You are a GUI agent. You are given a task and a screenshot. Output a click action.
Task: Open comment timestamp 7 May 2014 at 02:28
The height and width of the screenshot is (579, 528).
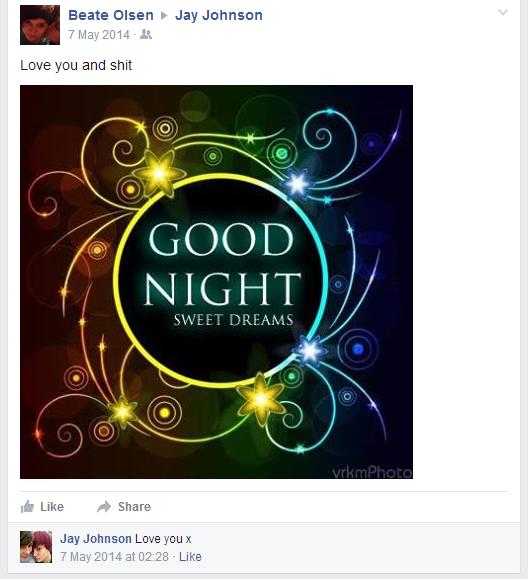[114, 556]
